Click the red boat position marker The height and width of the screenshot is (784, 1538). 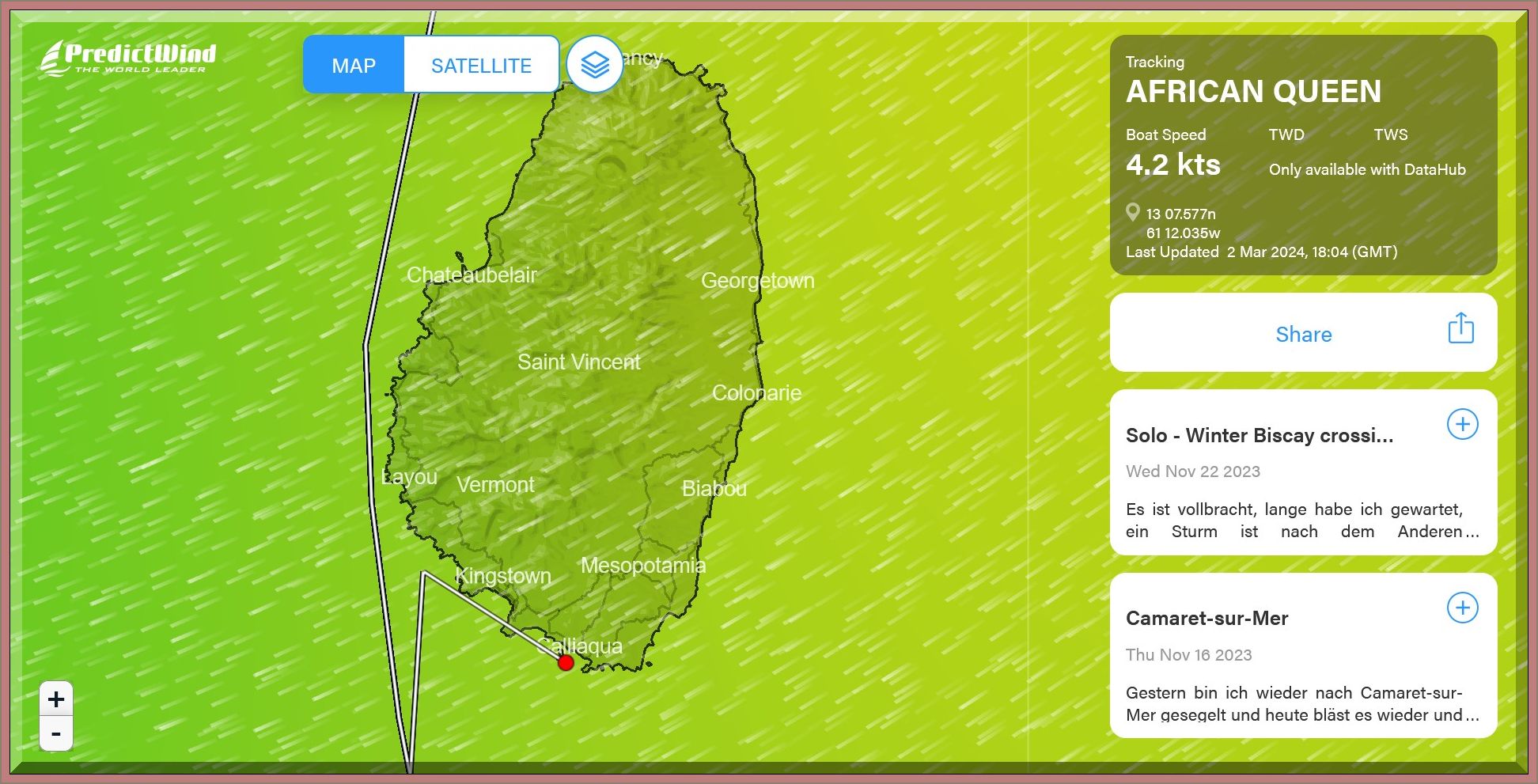566,663
